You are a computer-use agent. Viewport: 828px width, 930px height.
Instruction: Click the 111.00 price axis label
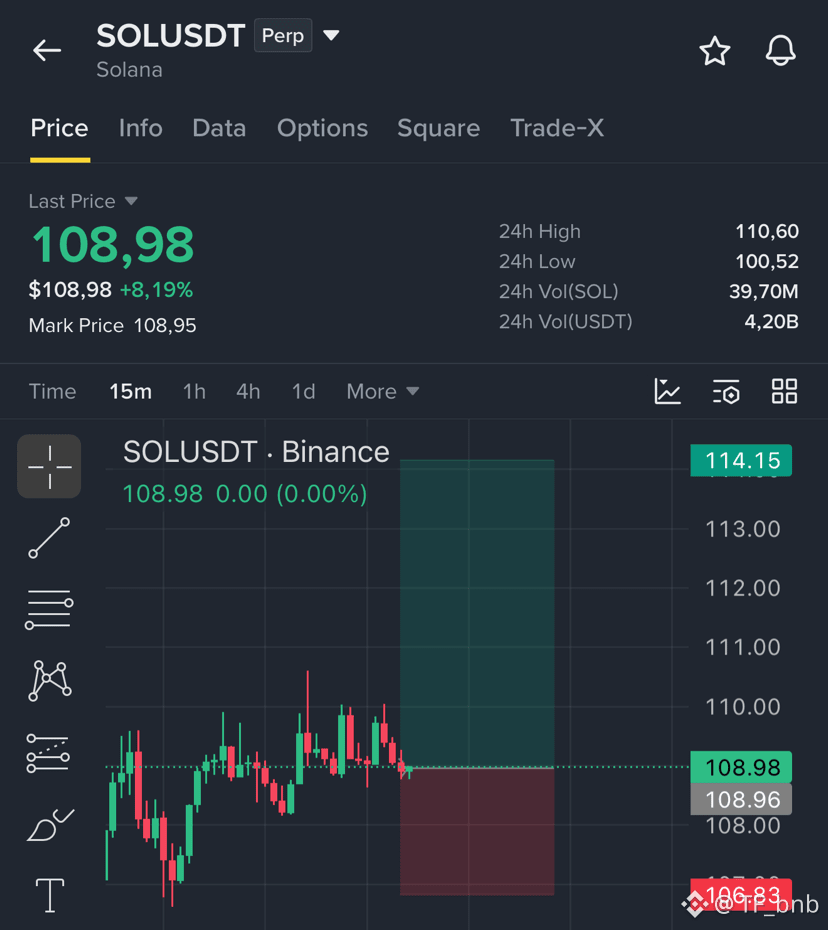(x=743, y=647)
